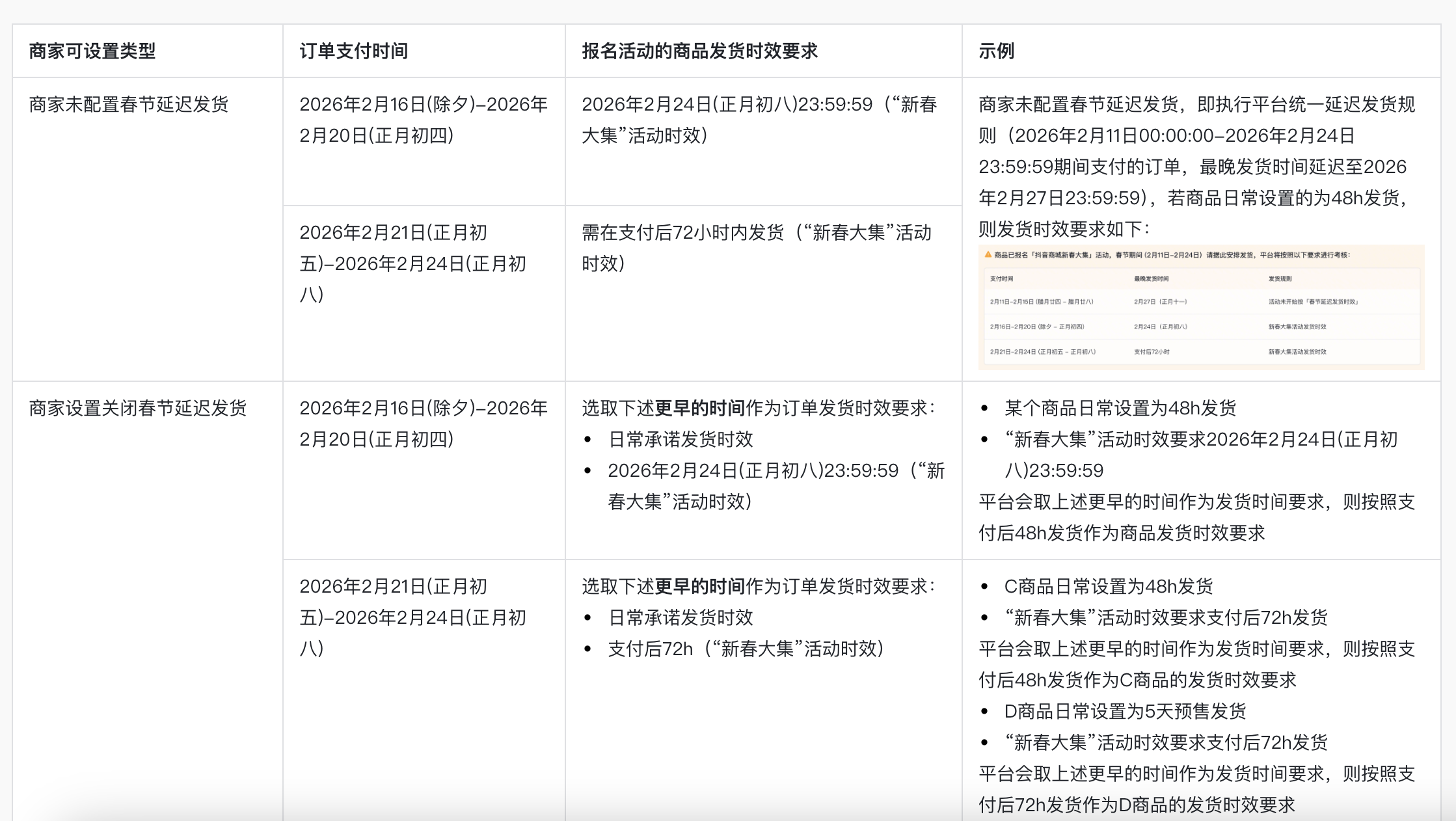The width and height of the screenshot is (1456, 821).
Task: Click the 商家可设置类型 column header
Action: coord(92,51)
